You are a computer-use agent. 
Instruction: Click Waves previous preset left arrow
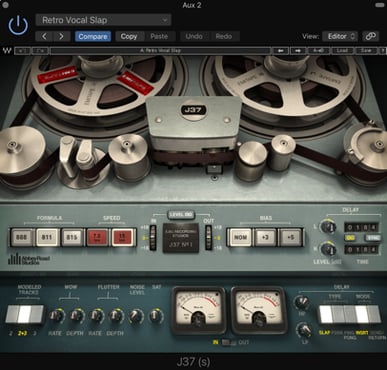[x=281, y=51]
